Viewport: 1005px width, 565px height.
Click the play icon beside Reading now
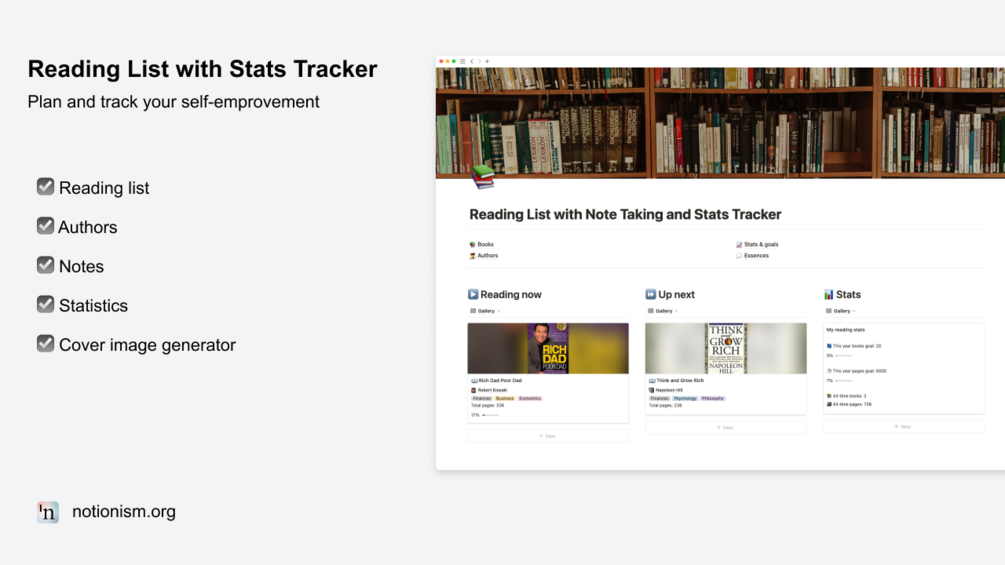tap(473, 294)
